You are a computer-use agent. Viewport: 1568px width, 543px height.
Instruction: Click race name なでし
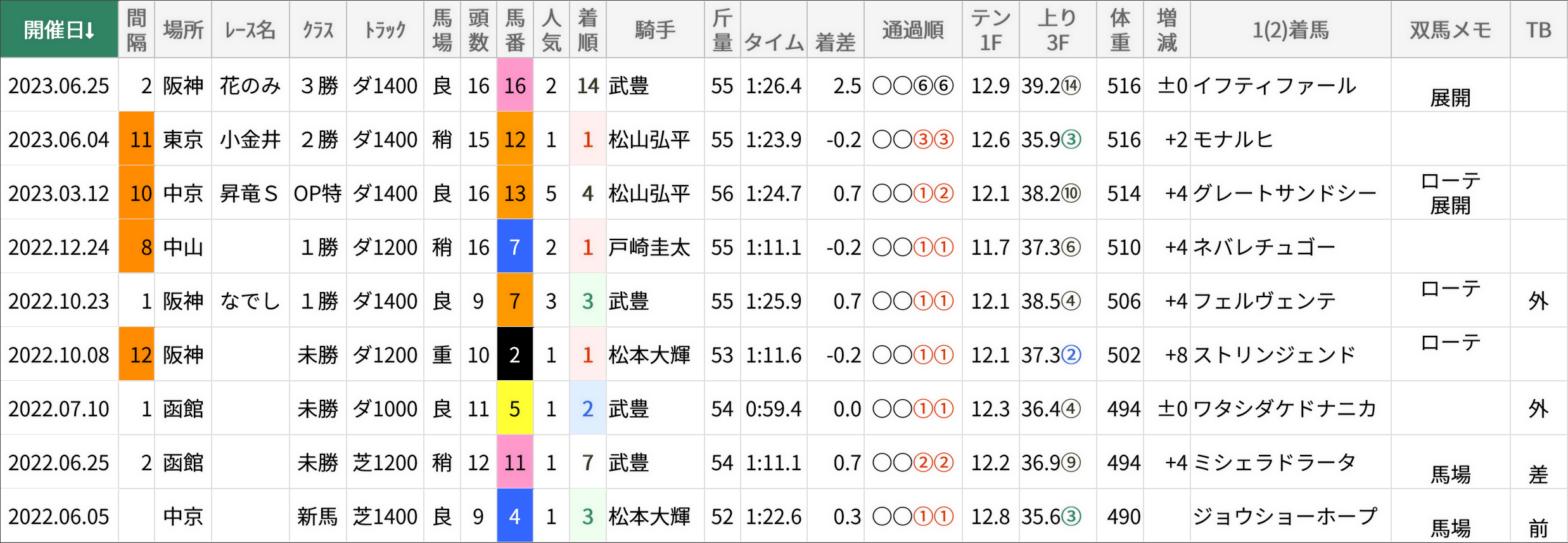click(x=250, y=301)
